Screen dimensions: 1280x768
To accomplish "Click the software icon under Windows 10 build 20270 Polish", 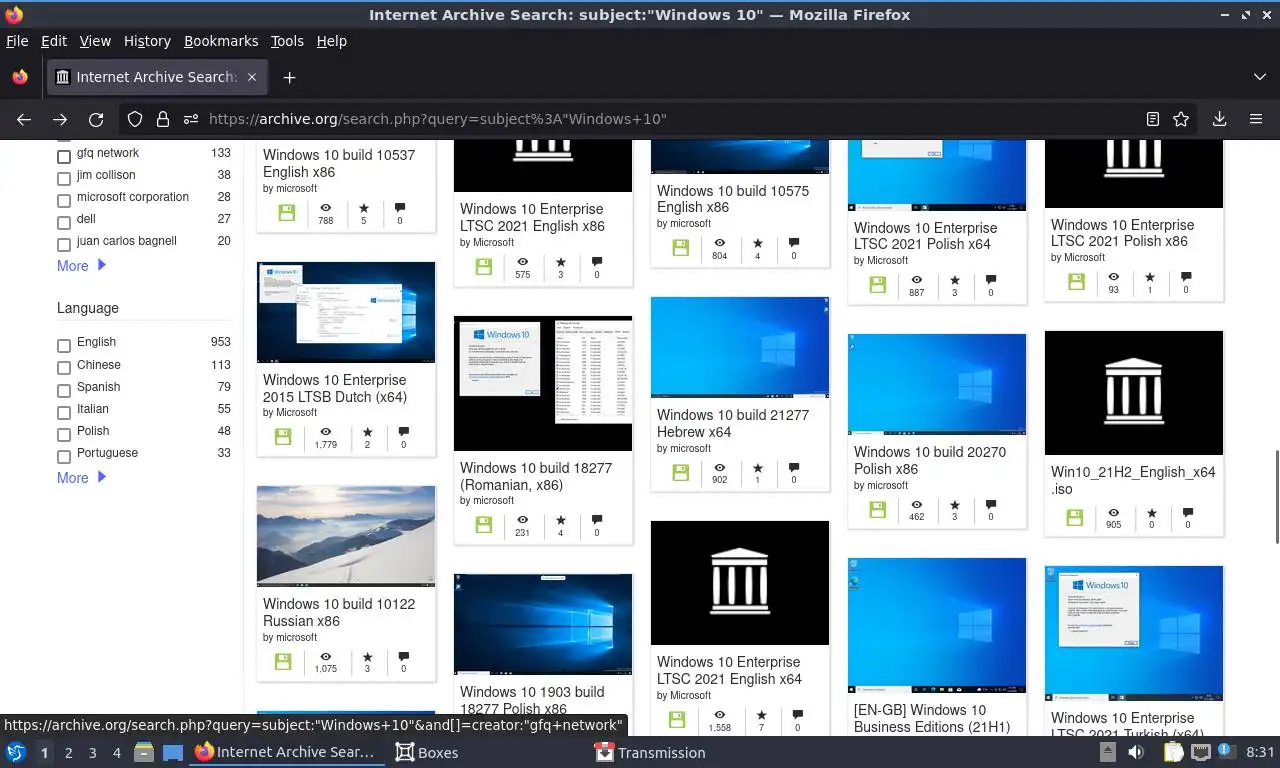I will pyautogui.click(x=878, y=510).
